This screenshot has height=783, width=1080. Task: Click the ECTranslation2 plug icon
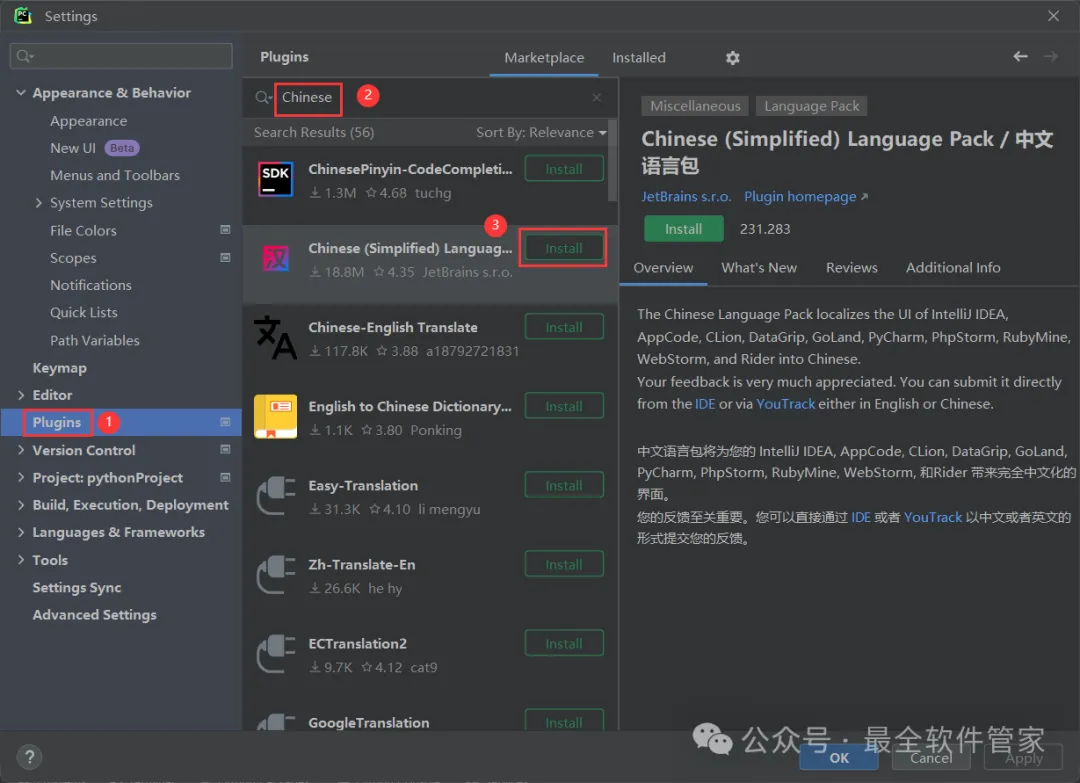[x=276, y=654]
